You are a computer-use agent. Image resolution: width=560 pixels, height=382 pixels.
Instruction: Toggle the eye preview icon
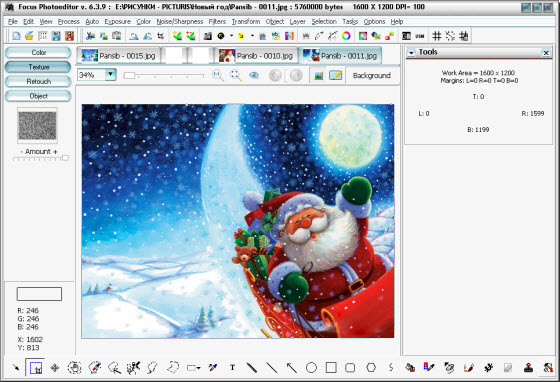tap(254, 75)
